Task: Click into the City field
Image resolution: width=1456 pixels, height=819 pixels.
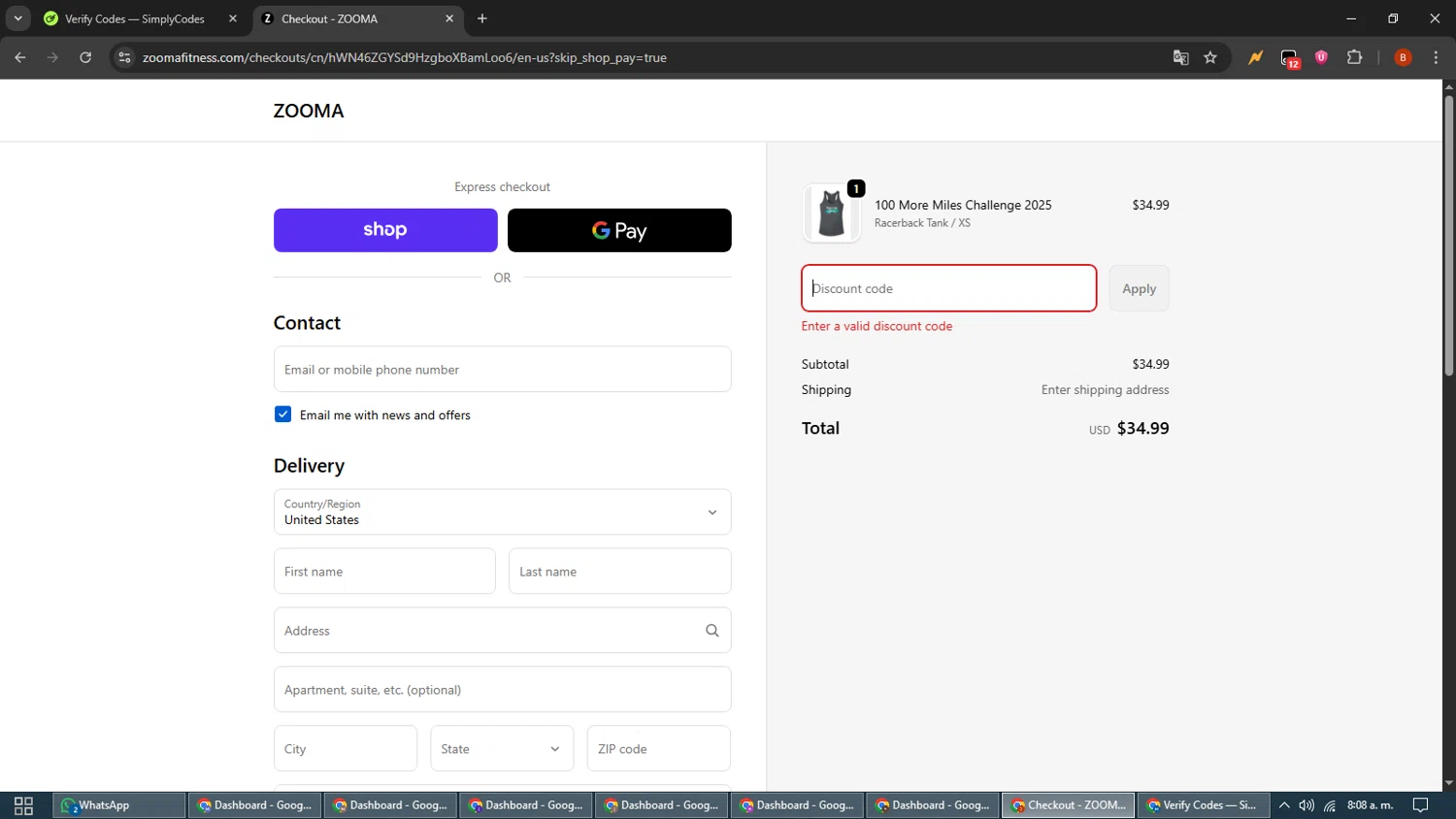Action: coord(346,749)
